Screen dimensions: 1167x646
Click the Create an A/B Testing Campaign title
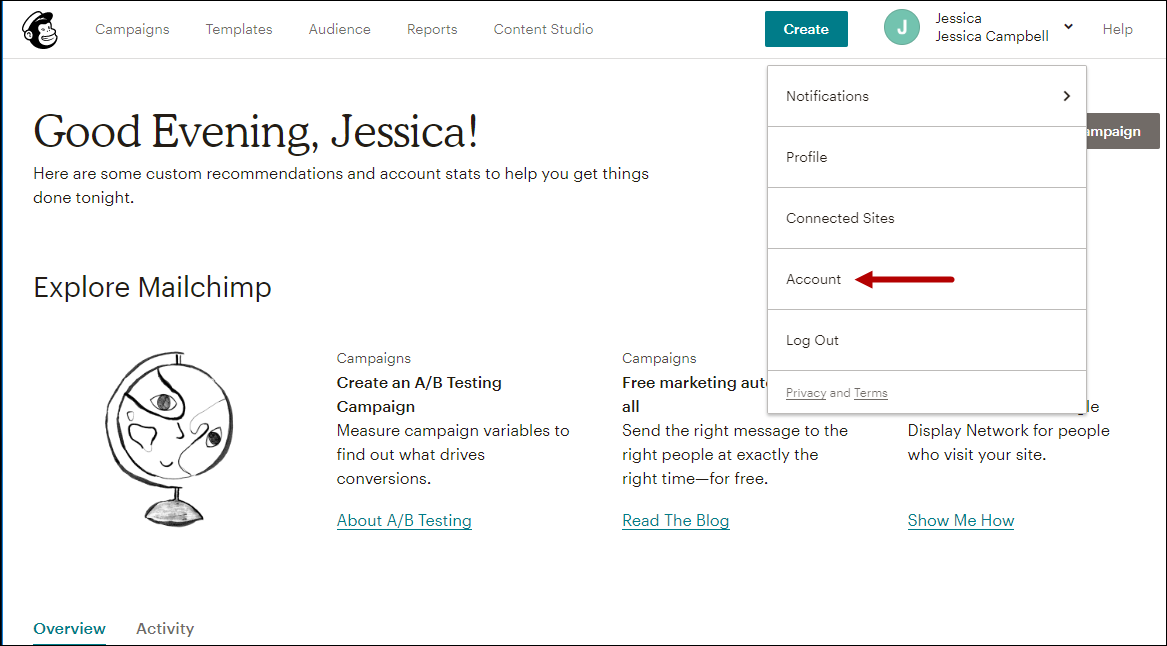point(419,394)
